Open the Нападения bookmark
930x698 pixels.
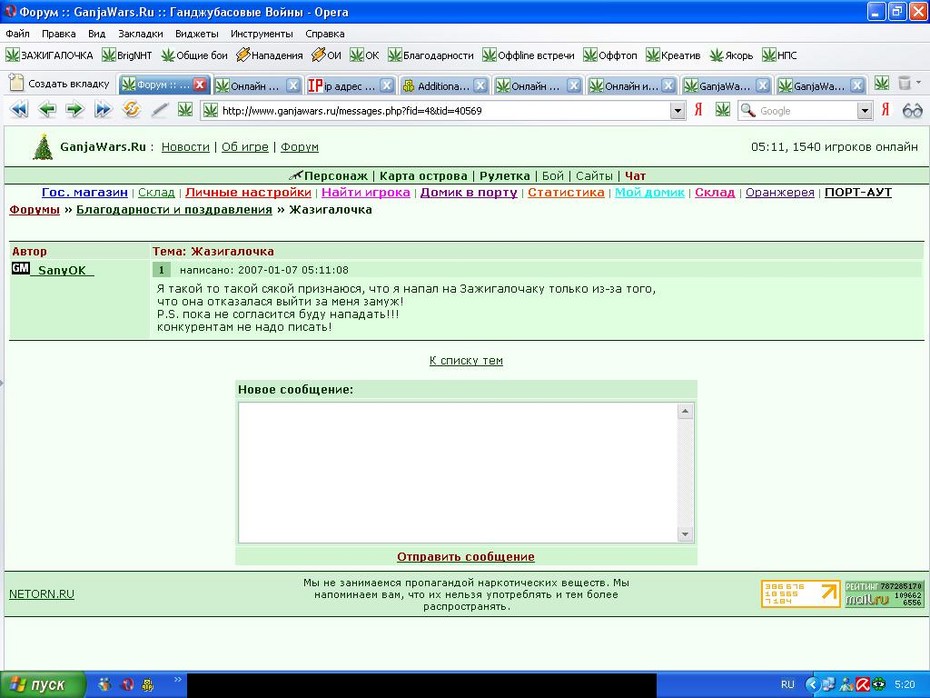point(270,56)
